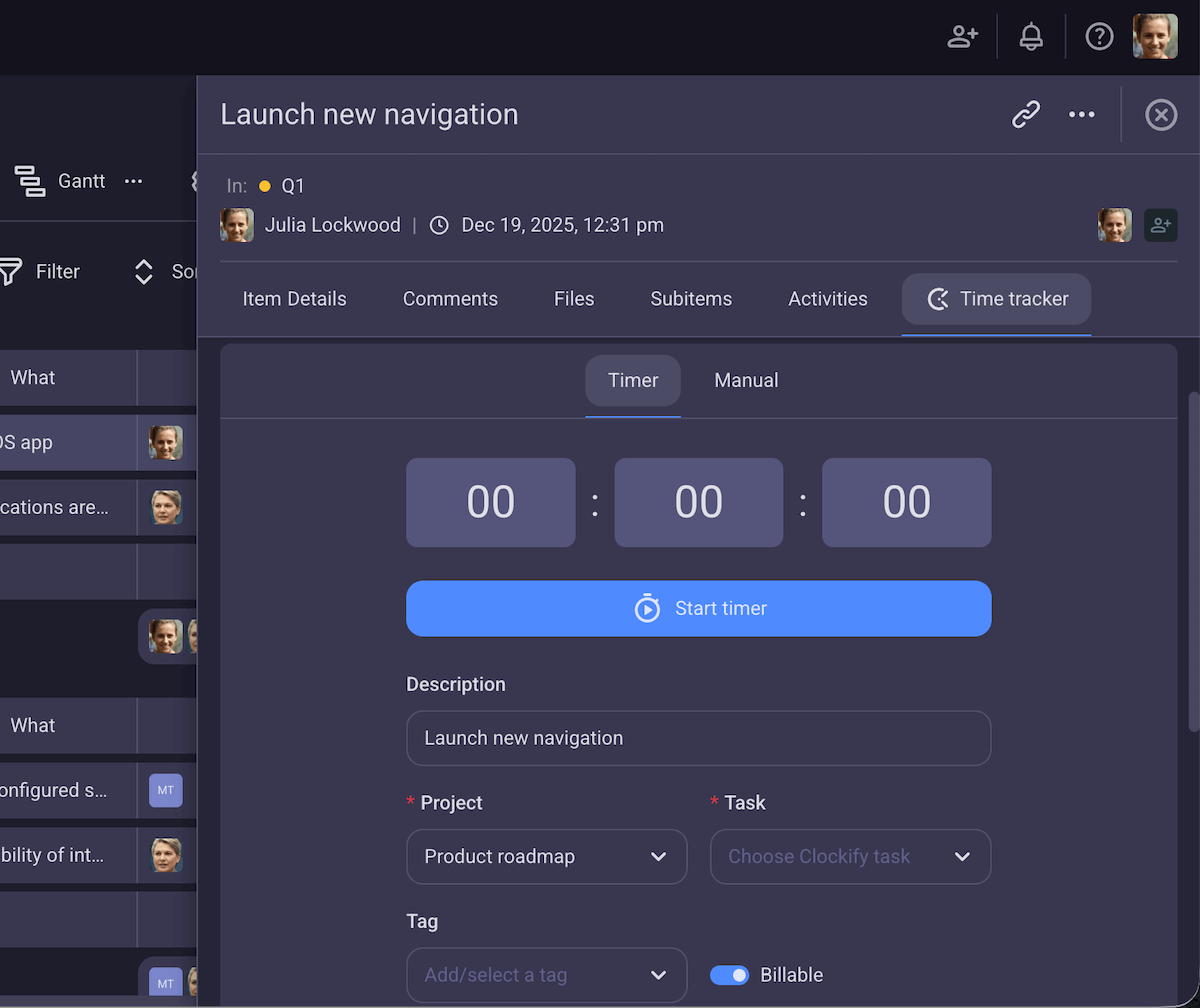Copy the item link using the chain icon
The image size is (1200, 1008).
1024,114
